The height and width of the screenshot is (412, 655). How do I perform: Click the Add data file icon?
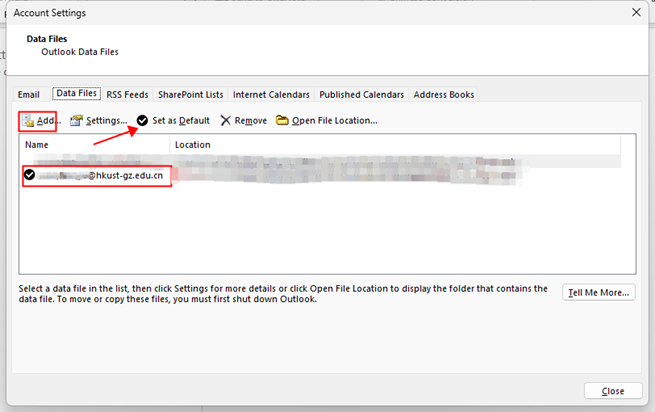29,121
